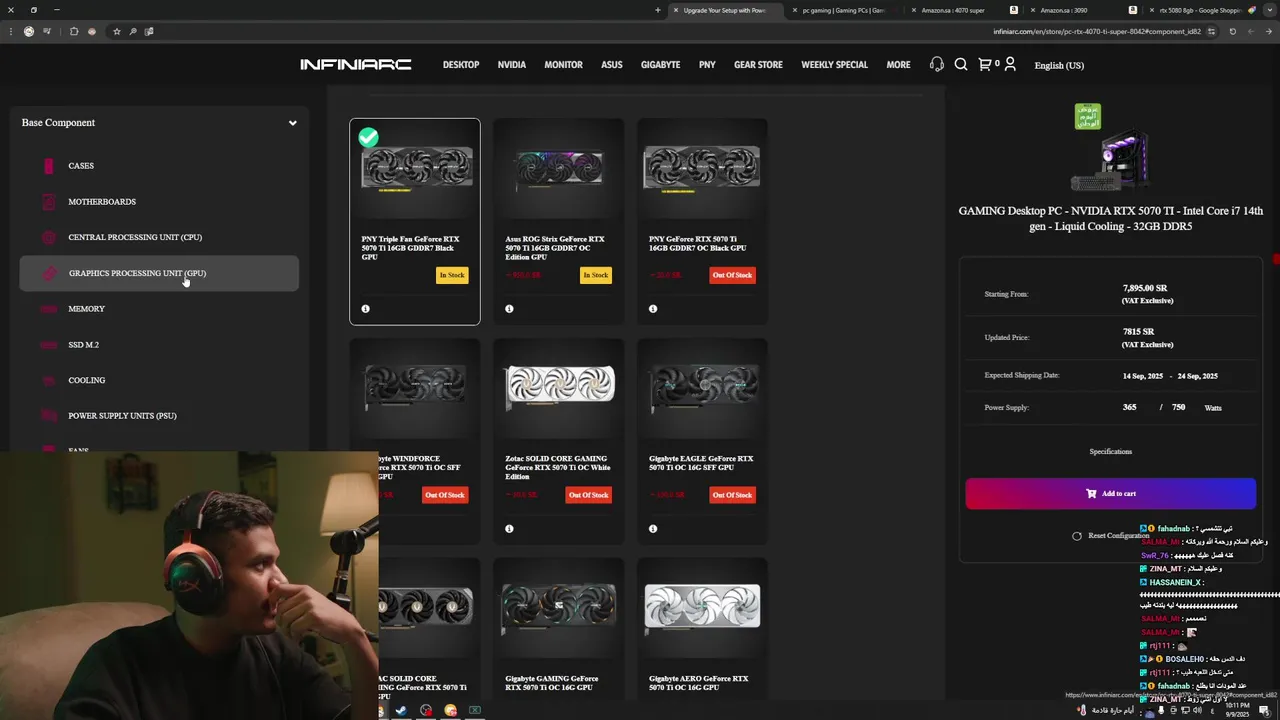This screenshot has width=1280, height=720.
Task: Switch to 'rtx 5080 8gb - Google Shopping' tab
Action: coord(1200,10)
